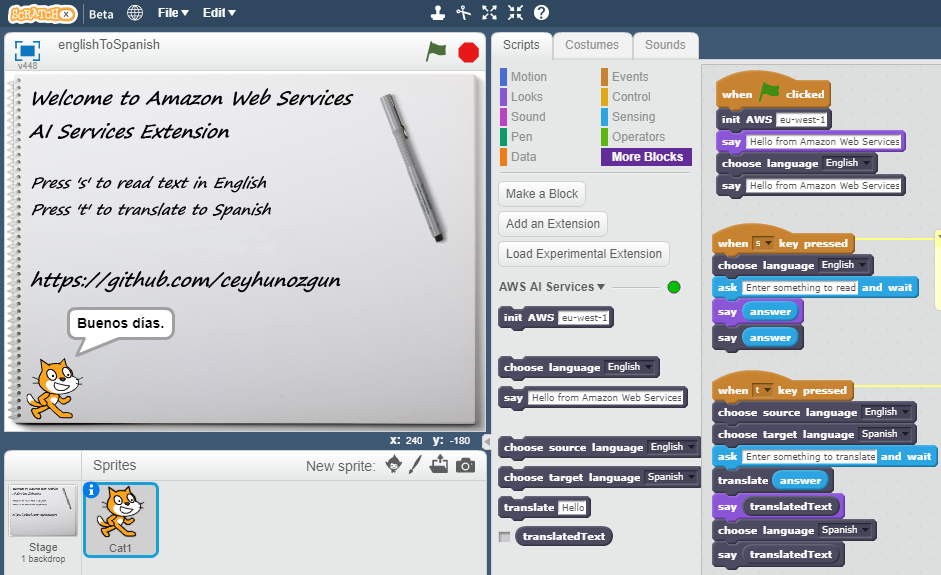Edit palette translate Hello text field

pos(573,507)
